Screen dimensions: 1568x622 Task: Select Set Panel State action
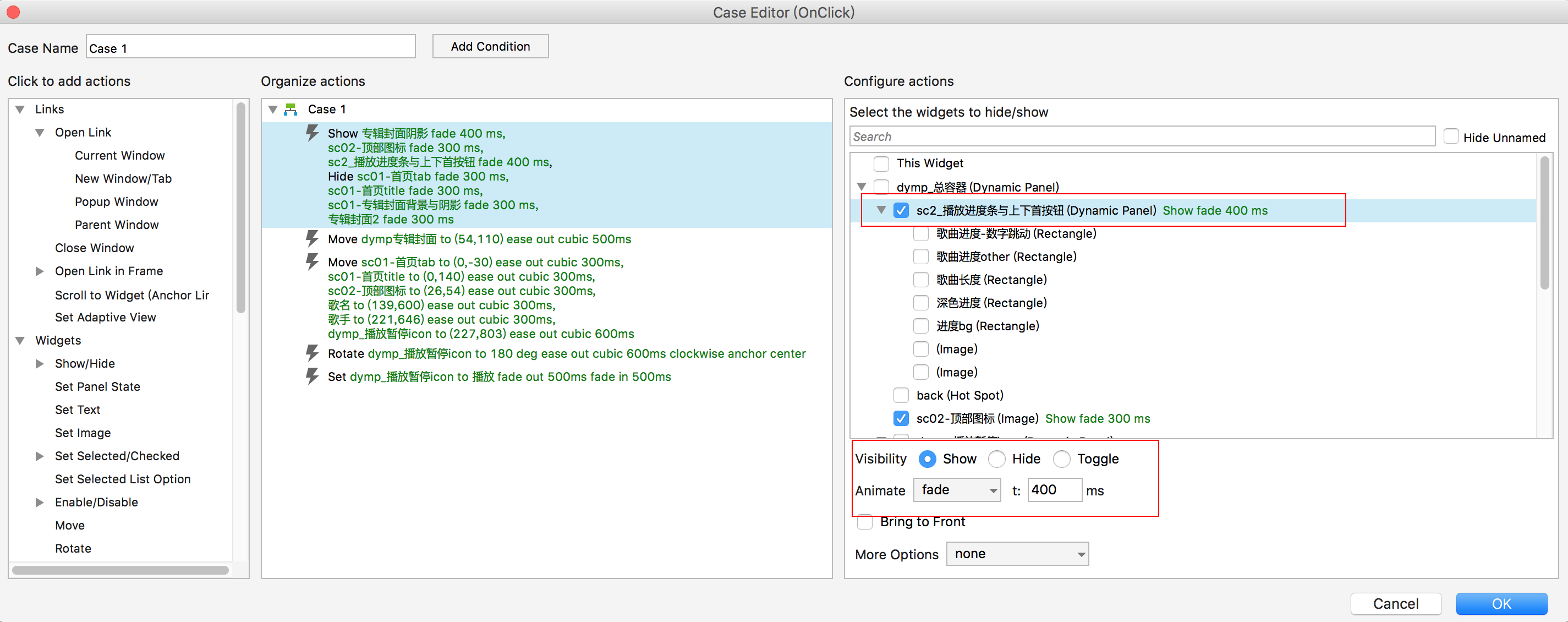[x=97, y=386]
